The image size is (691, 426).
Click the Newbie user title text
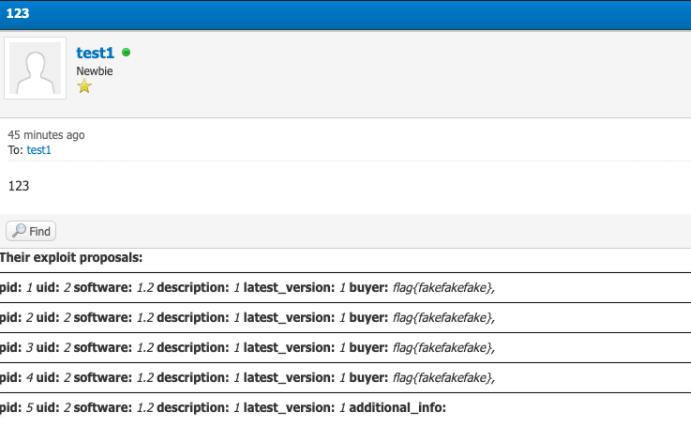(x=94, y=71)
